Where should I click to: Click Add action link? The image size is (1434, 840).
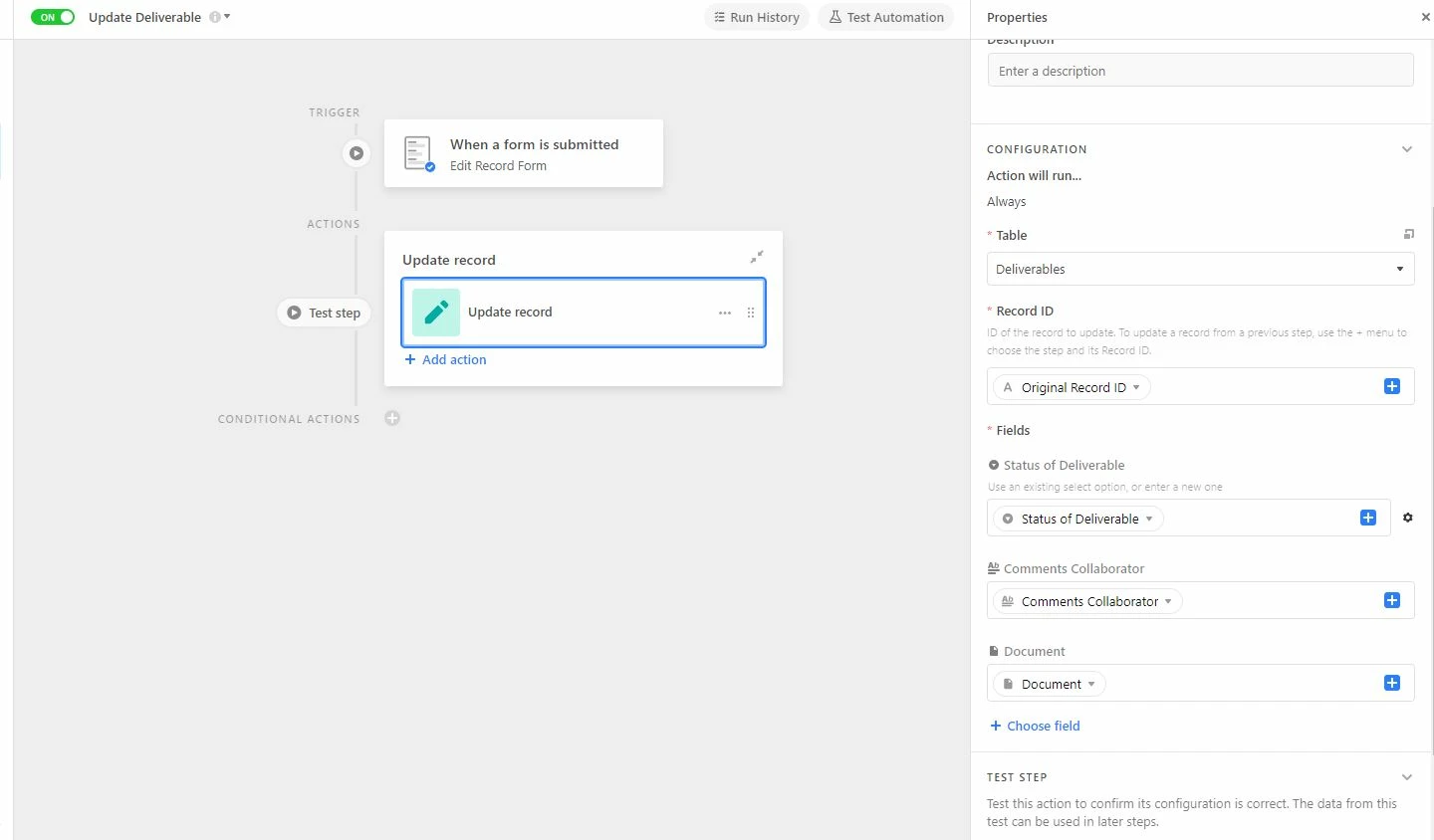(x=445, y=359)
